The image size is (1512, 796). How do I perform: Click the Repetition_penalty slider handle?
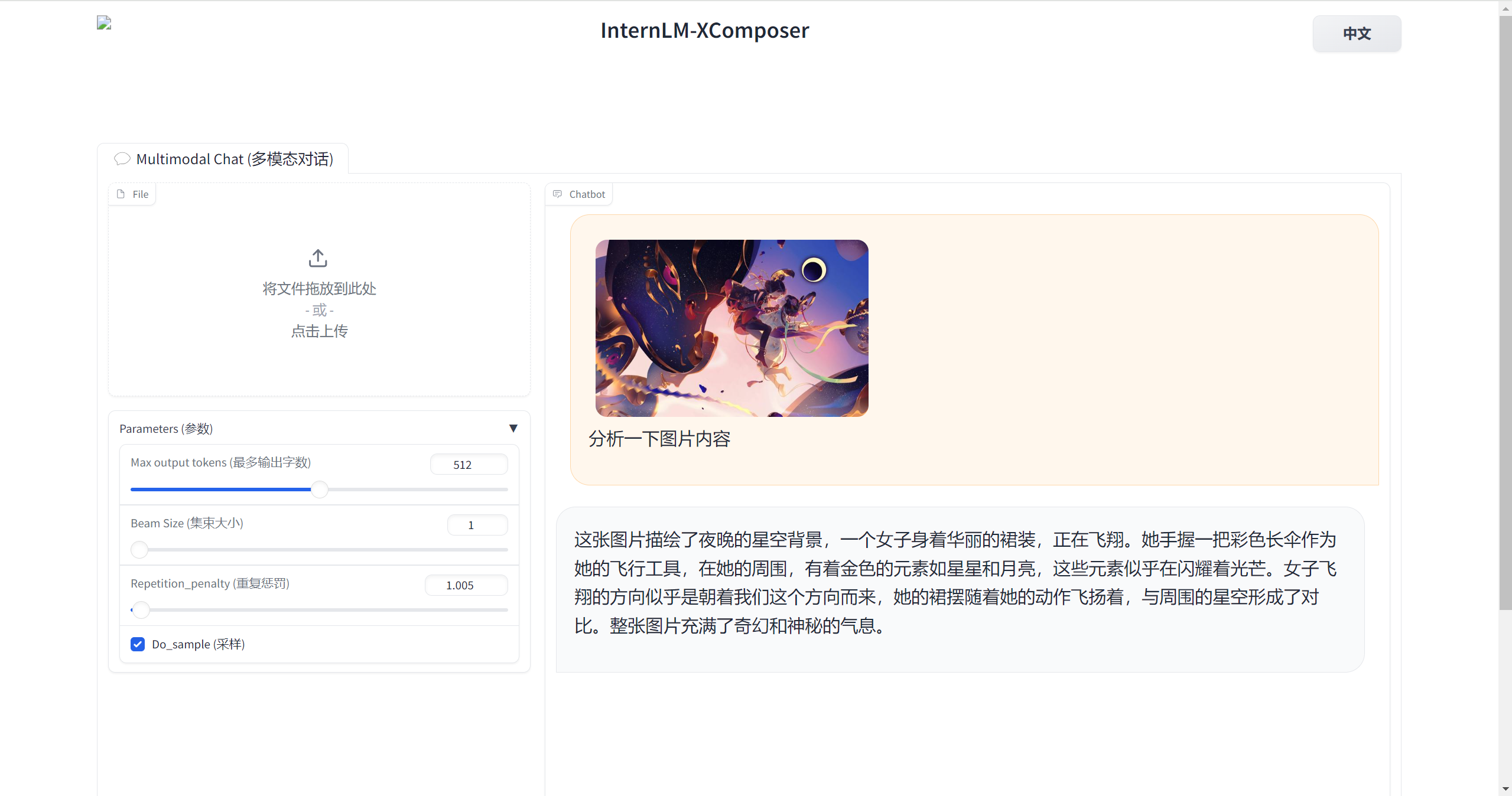pyautogui.click(x=141, y=610)
